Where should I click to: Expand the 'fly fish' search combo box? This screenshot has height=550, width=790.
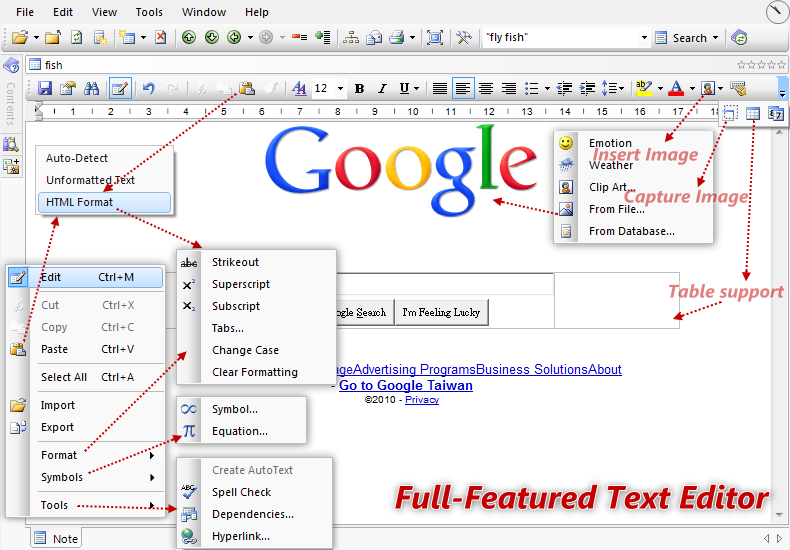pyautogui.click(x=644, y=38)
